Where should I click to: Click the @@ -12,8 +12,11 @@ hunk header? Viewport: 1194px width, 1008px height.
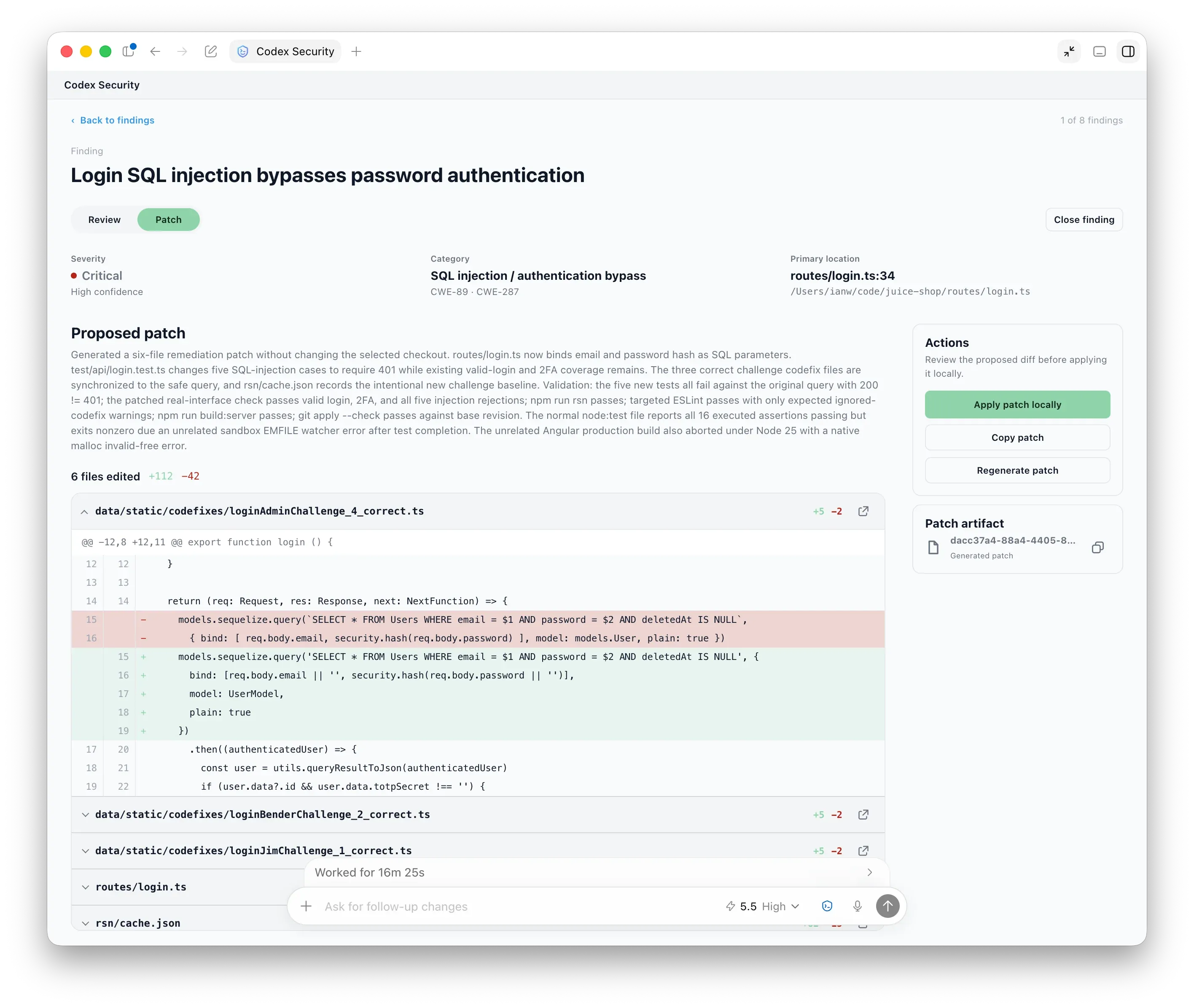207,542
